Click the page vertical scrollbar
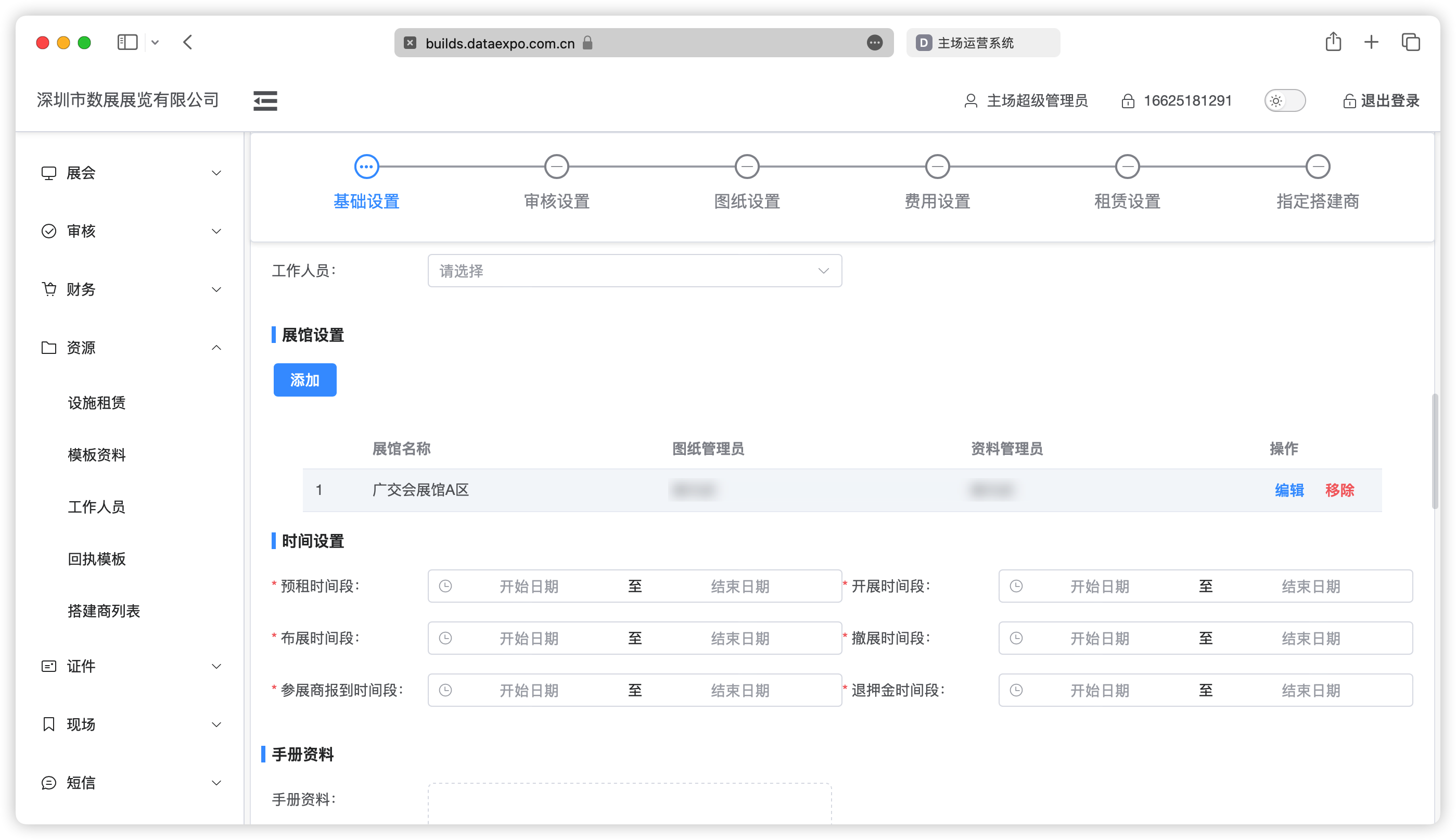The width and height of the screenshot is (1456, 840). point(1435,451)
